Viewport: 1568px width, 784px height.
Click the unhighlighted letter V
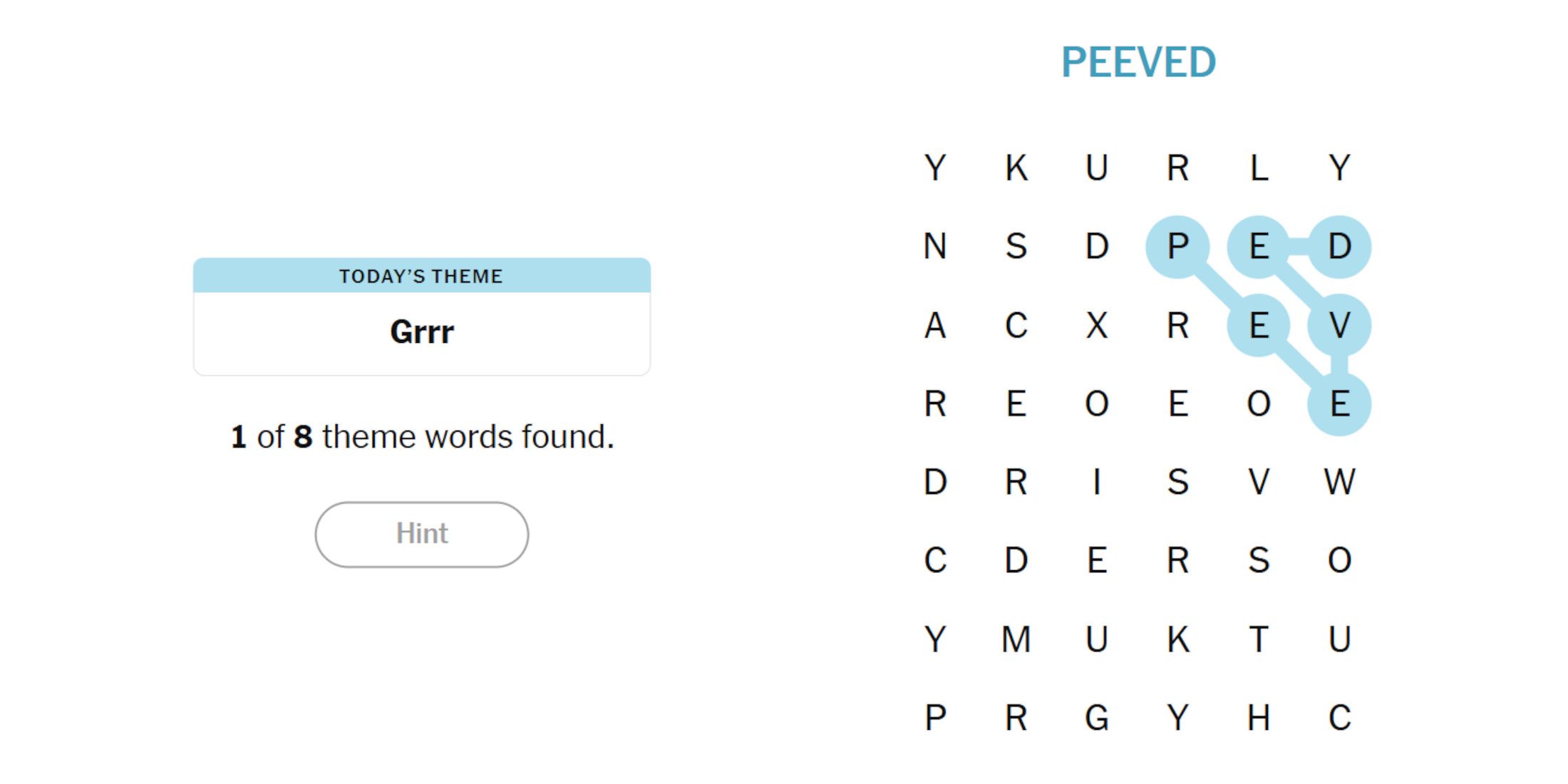[x=1259, y=482]
